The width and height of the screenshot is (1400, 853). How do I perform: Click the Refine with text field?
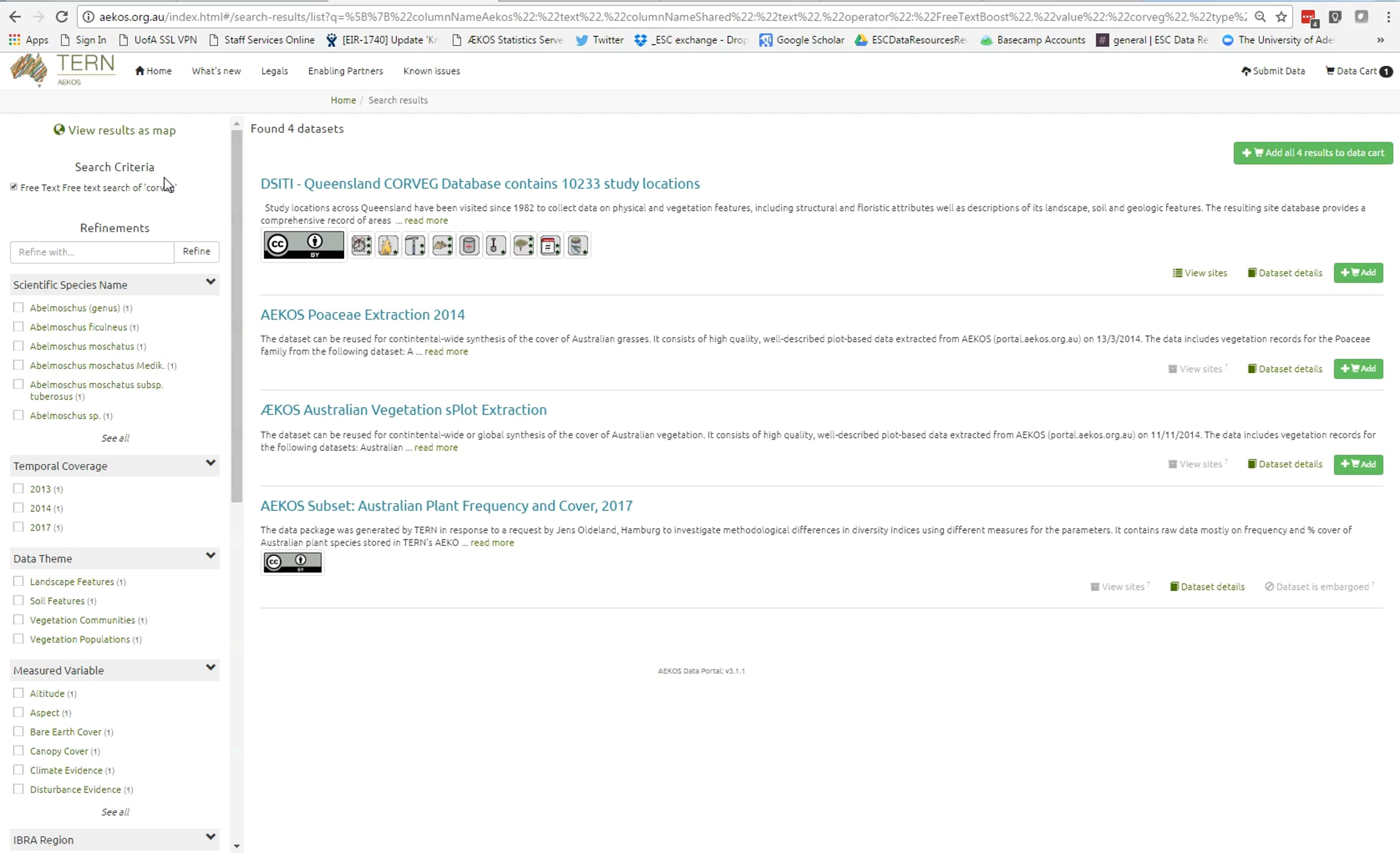(x=92, y=252)
